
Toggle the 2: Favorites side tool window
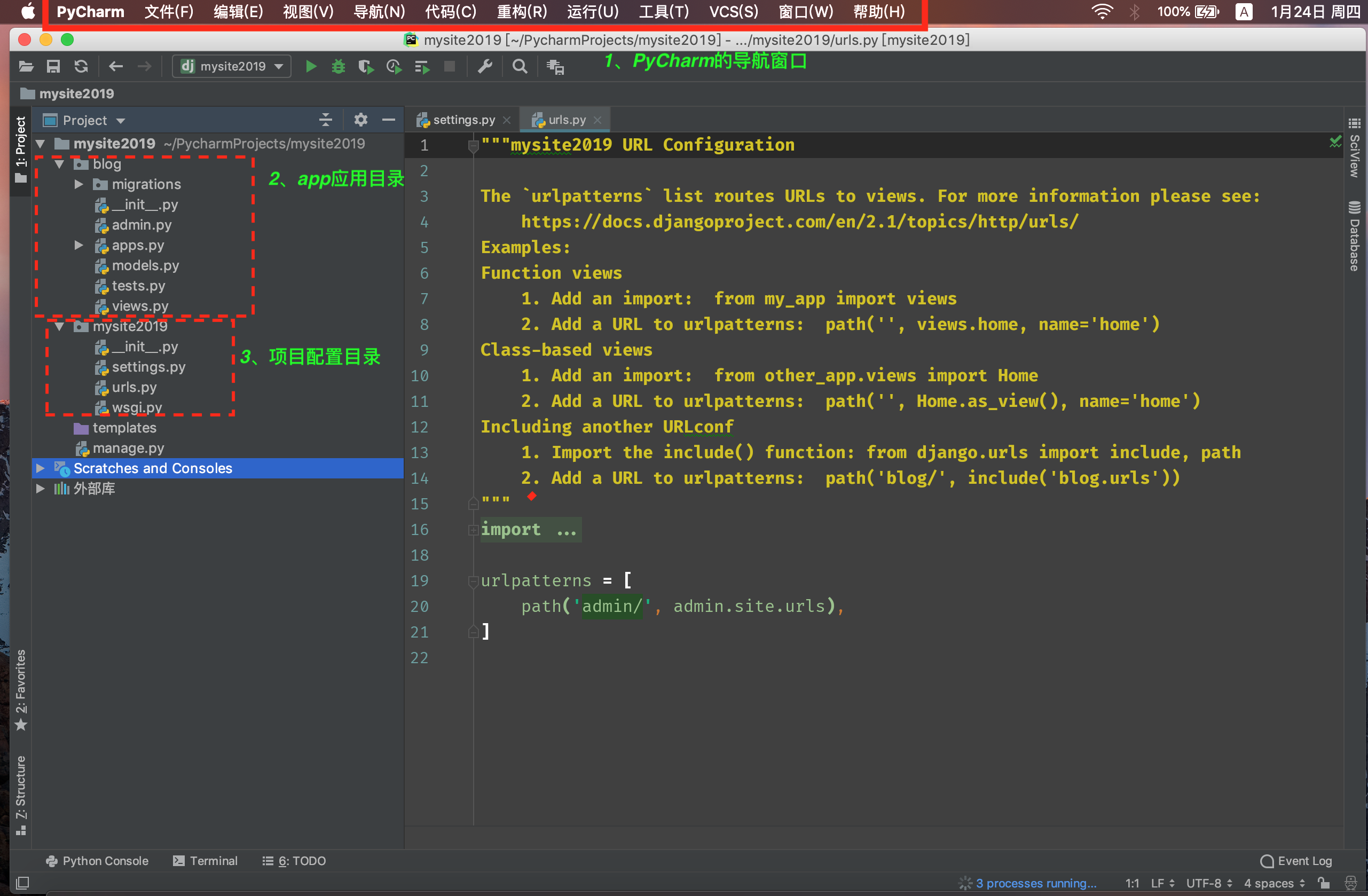coord(21,689)
